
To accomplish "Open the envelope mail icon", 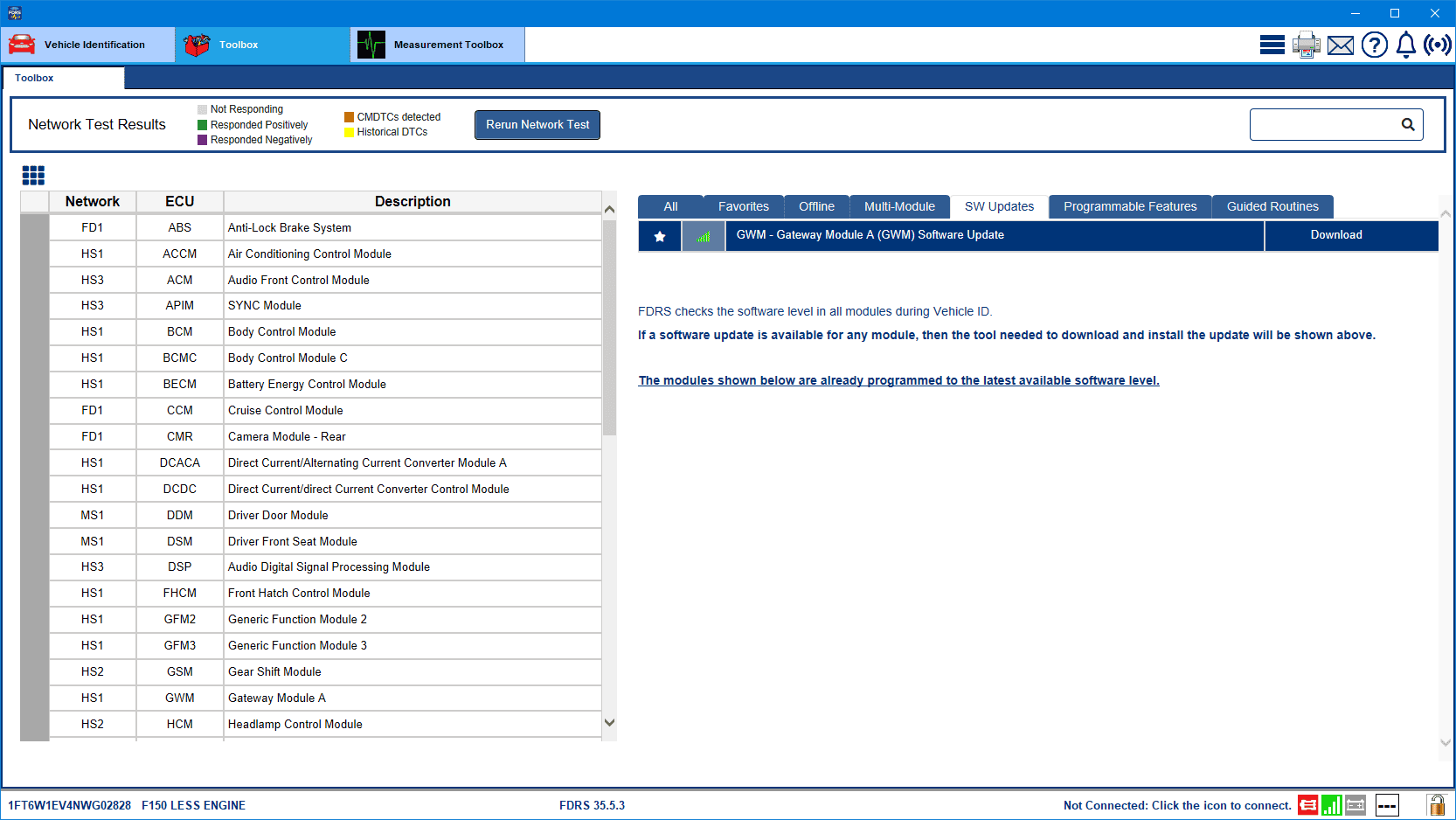I will 1340,45.
